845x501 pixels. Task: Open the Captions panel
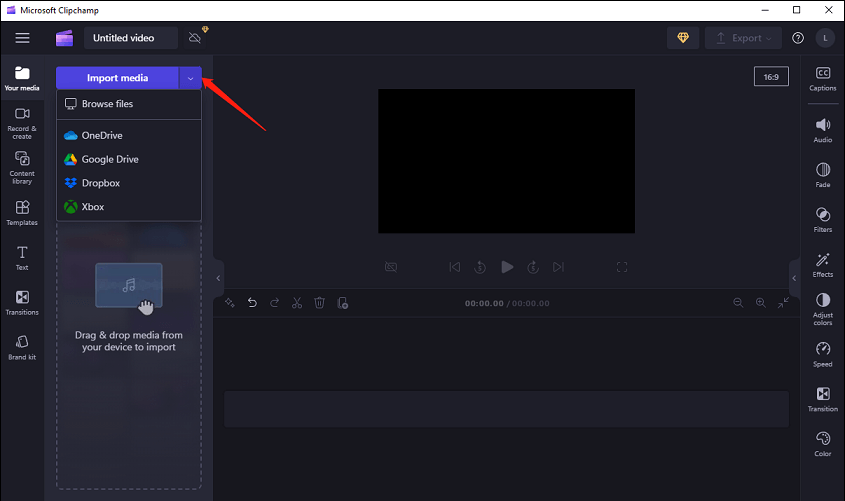(822, 78)
